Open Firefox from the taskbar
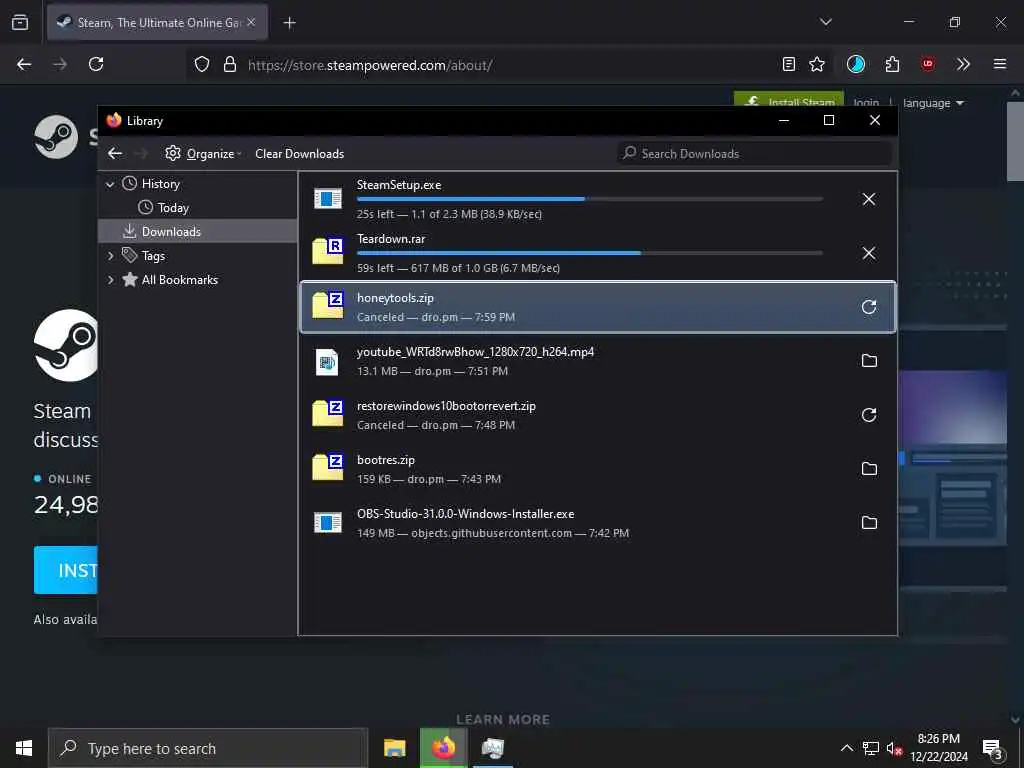 [443, 748]
